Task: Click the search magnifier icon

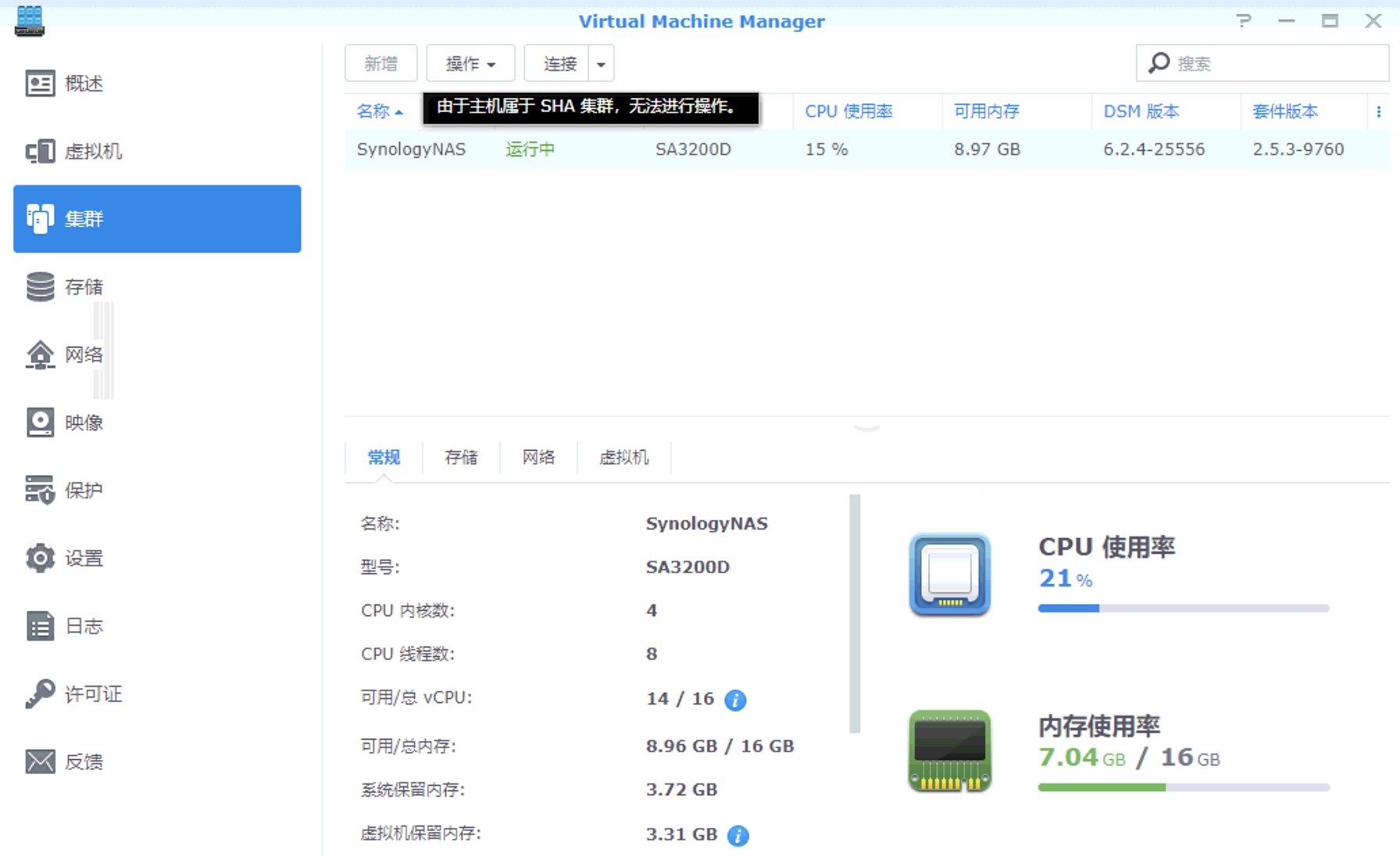Action: (x=1159, y=62)
